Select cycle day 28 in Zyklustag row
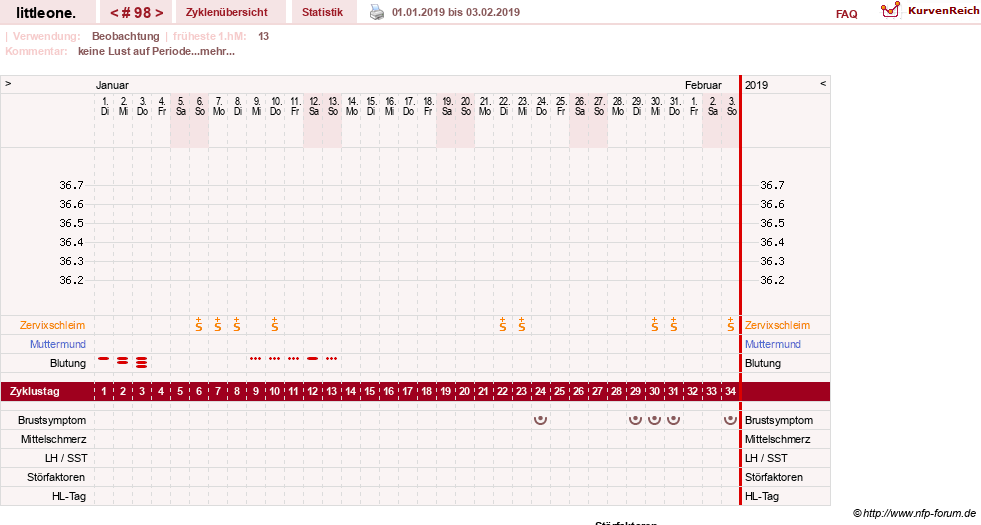This screenshot has width=981, height=525. tap(616, 391)
